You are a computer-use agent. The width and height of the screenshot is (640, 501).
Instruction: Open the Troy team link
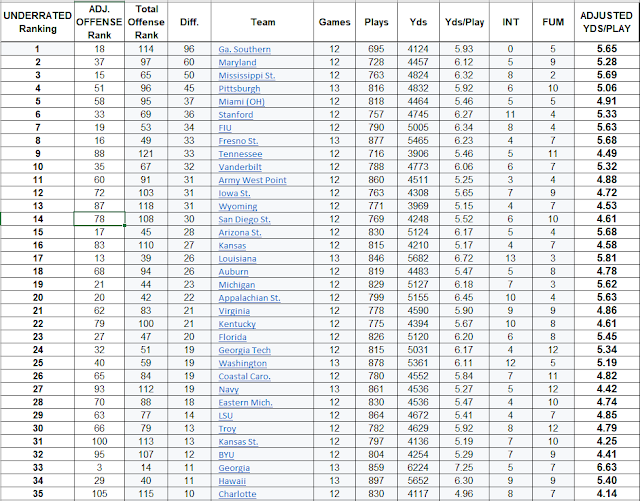(227, 428)
